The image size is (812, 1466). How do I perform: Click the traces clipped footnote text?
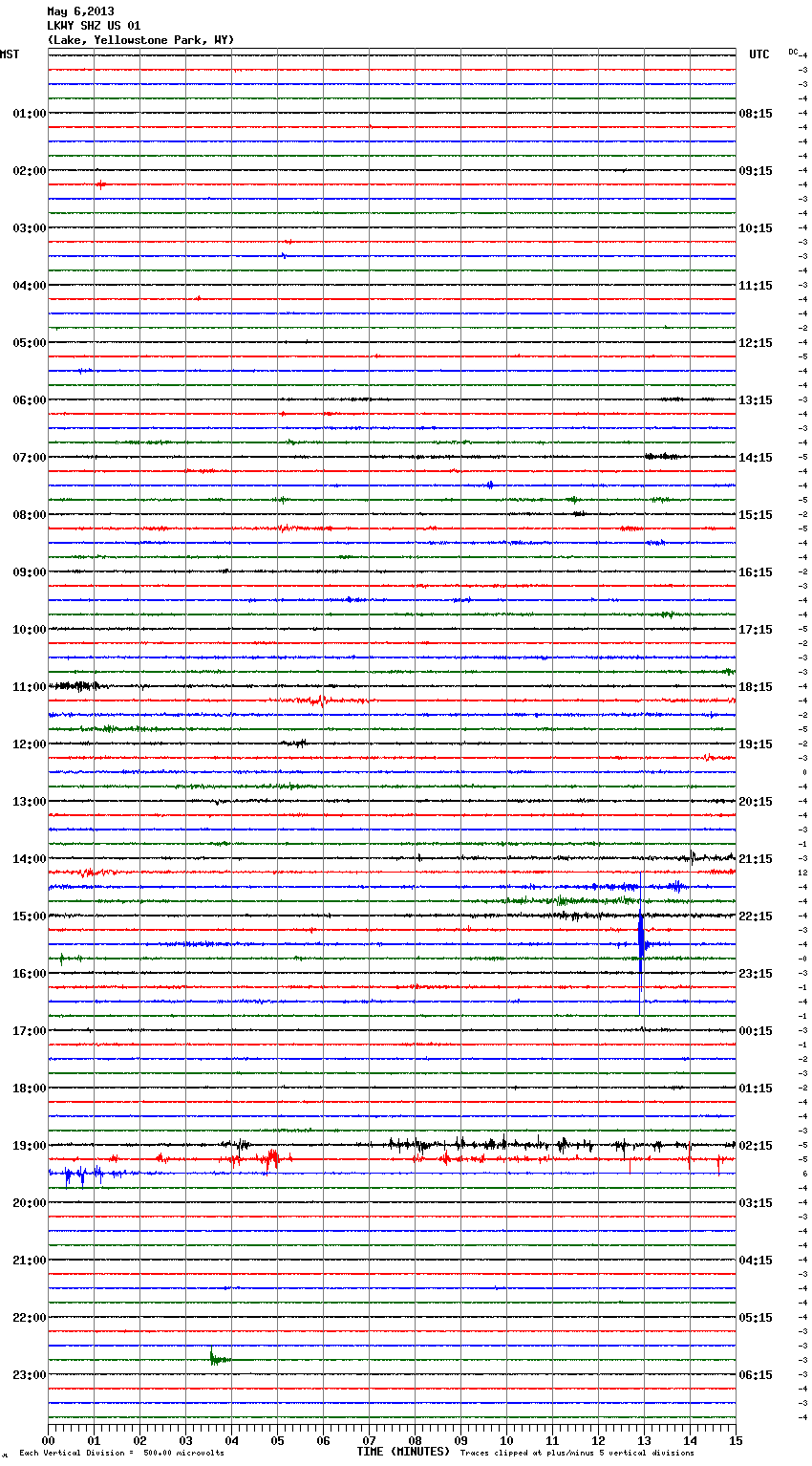coord(577,1453)
